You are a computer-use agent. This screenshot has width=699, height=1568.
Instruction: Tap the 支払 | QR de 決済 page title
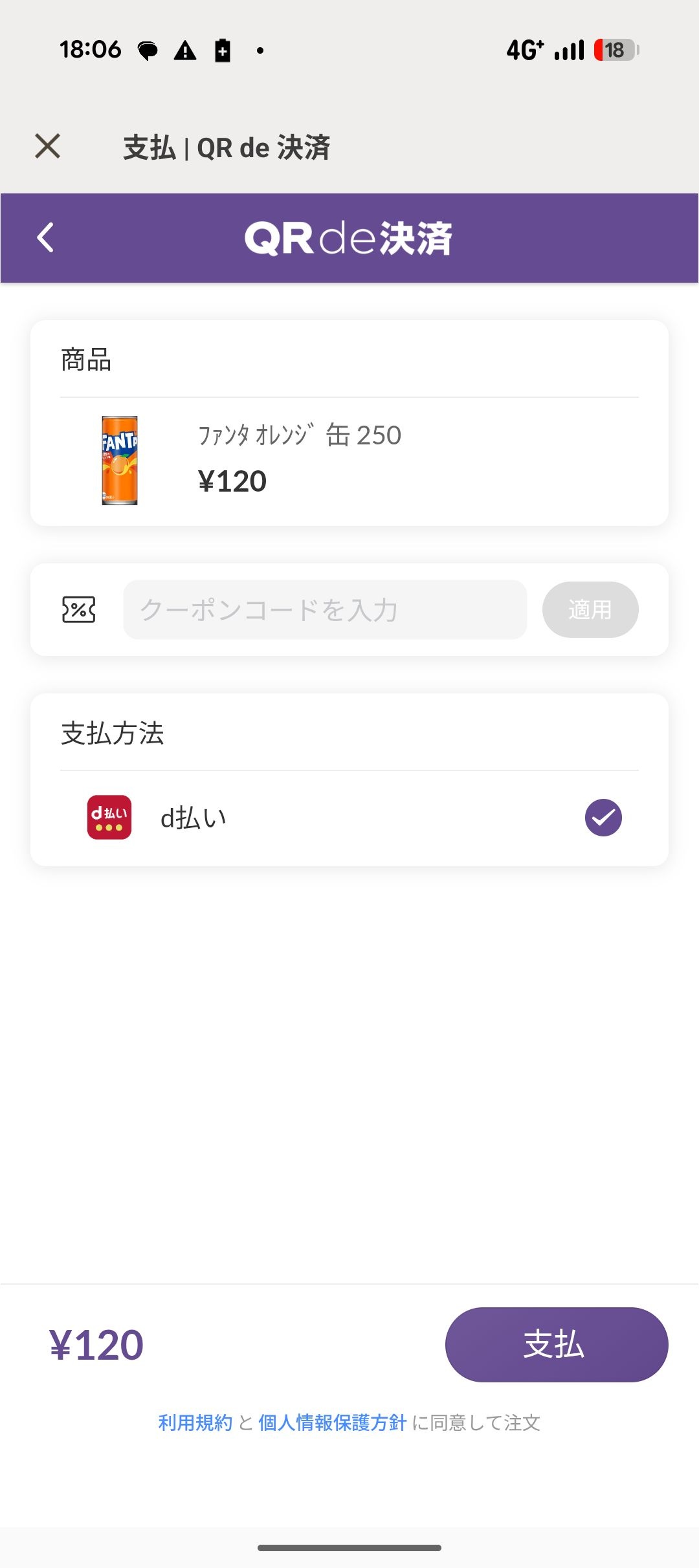pyautogui.click(x=227, y=147)
